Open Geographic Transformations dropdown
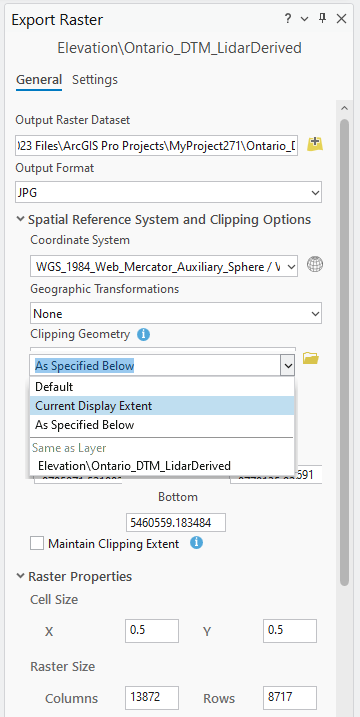Screen dimensions: 360x717 pyautogui.click(x=176, y=314)
